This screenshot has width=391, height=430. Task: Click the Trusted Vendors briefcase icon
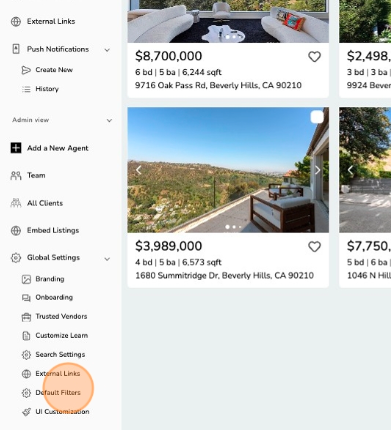[x=26, y=317]
